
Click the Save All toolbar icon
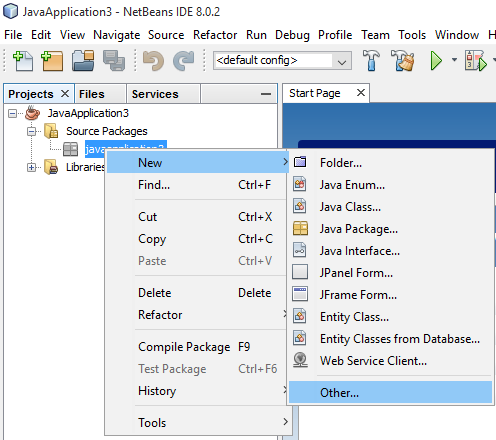click(114, 60)
